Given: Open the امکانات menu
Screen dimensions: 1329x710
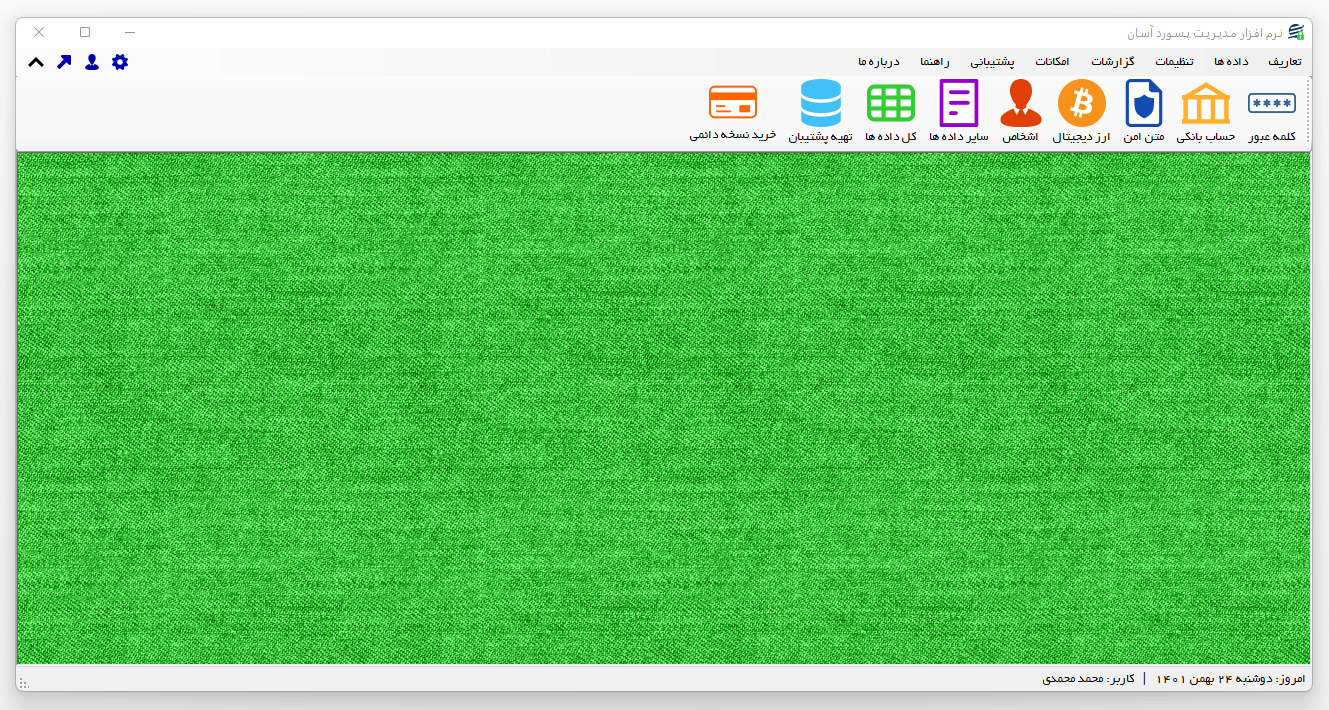Looking at the screenshot, I should coord(1053,62).
